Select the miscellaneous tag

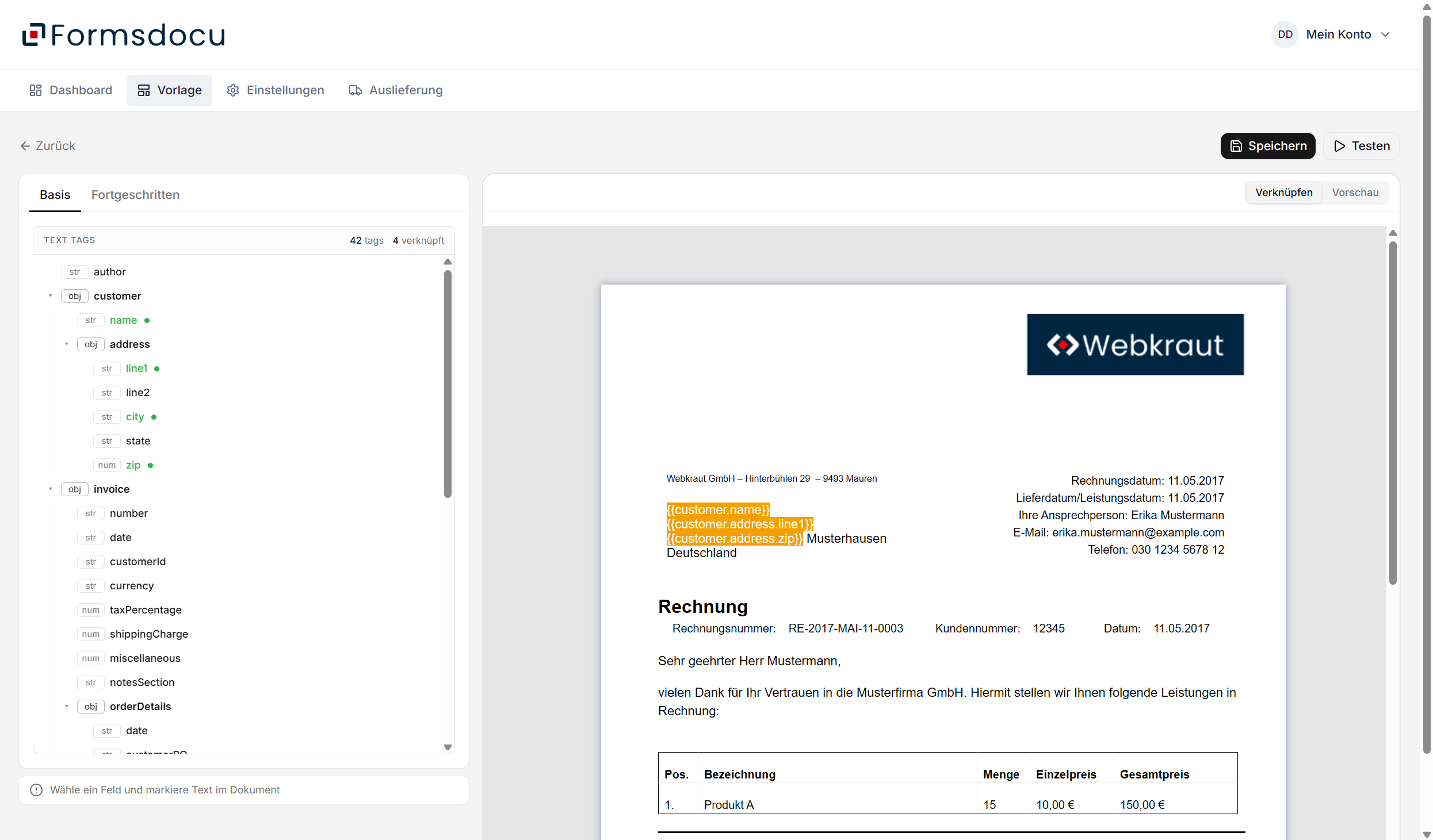[x=145, y=658]
